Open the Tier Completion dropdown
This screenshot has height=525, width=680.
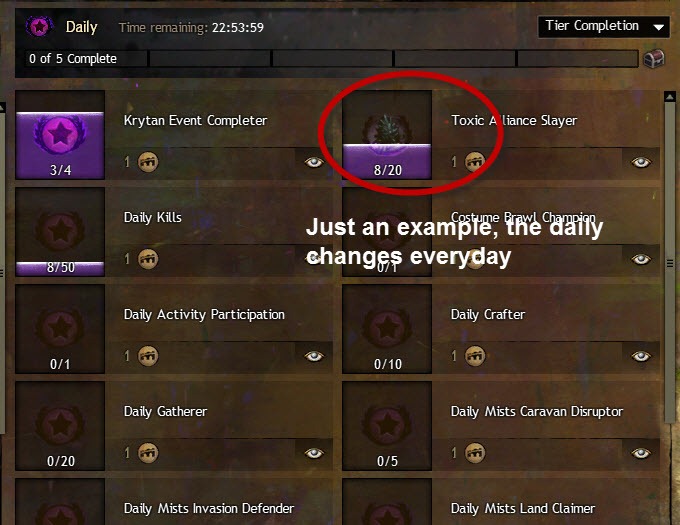604,27
